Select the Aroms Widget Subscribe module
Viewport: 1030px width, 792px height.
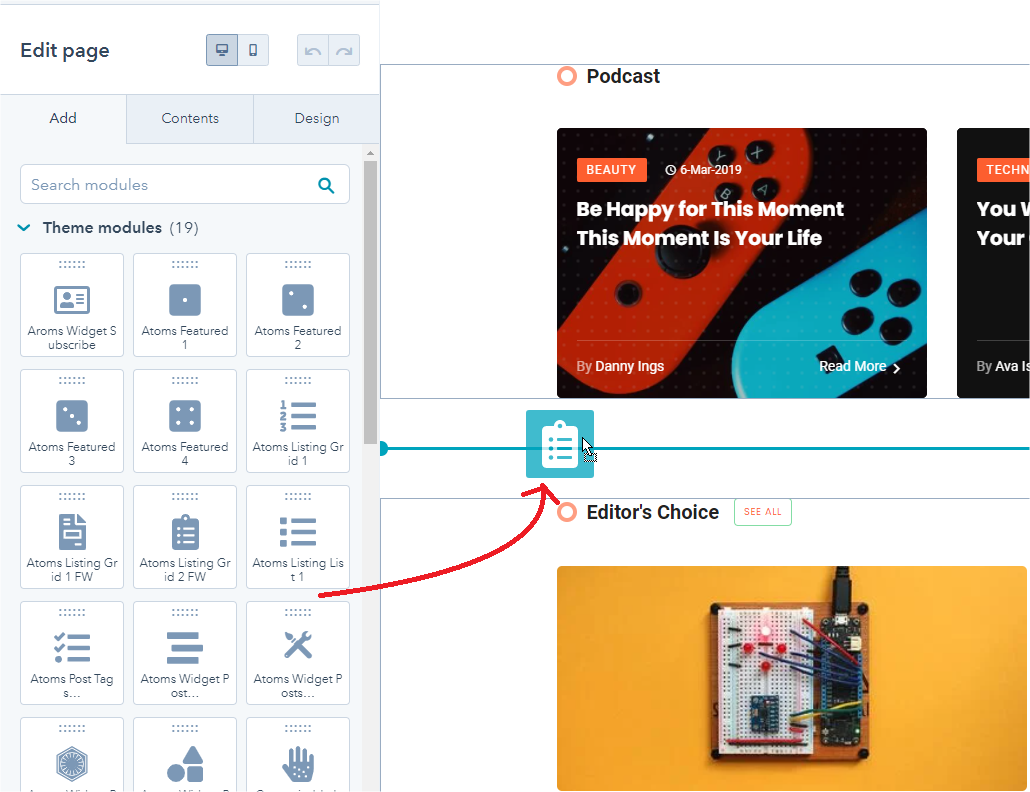(x=72, y=305)
